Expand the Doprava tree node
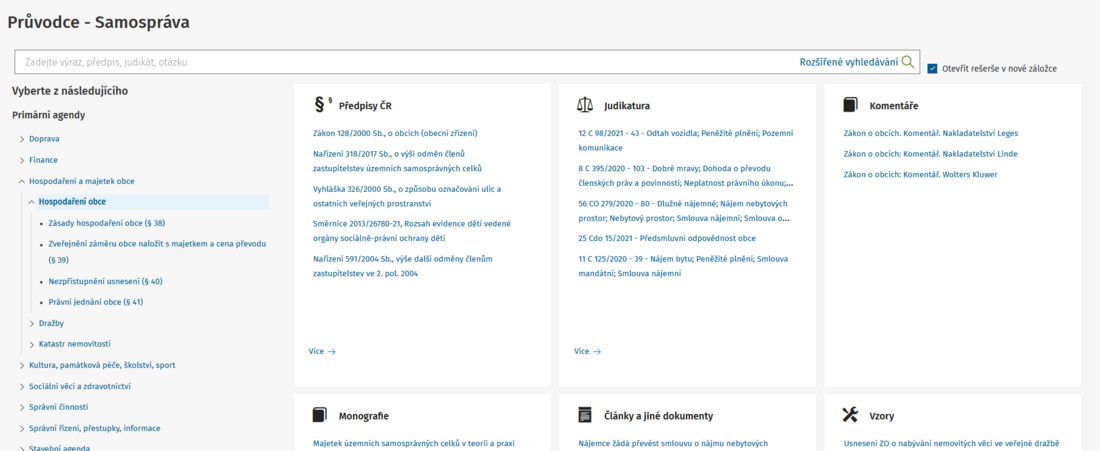Screen dimensions: 1100x451 (x=22, y=139)
